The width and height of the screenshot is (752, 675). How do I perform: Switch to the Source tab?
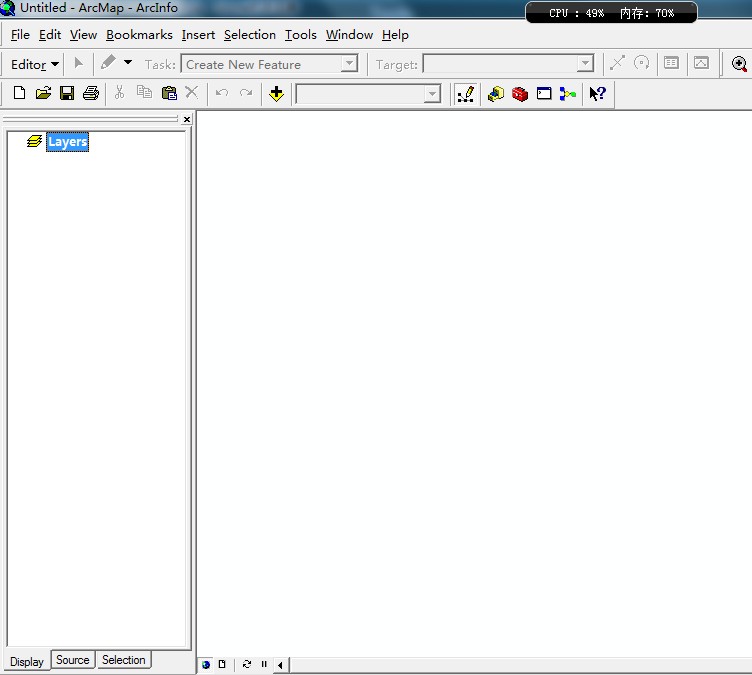72,660
